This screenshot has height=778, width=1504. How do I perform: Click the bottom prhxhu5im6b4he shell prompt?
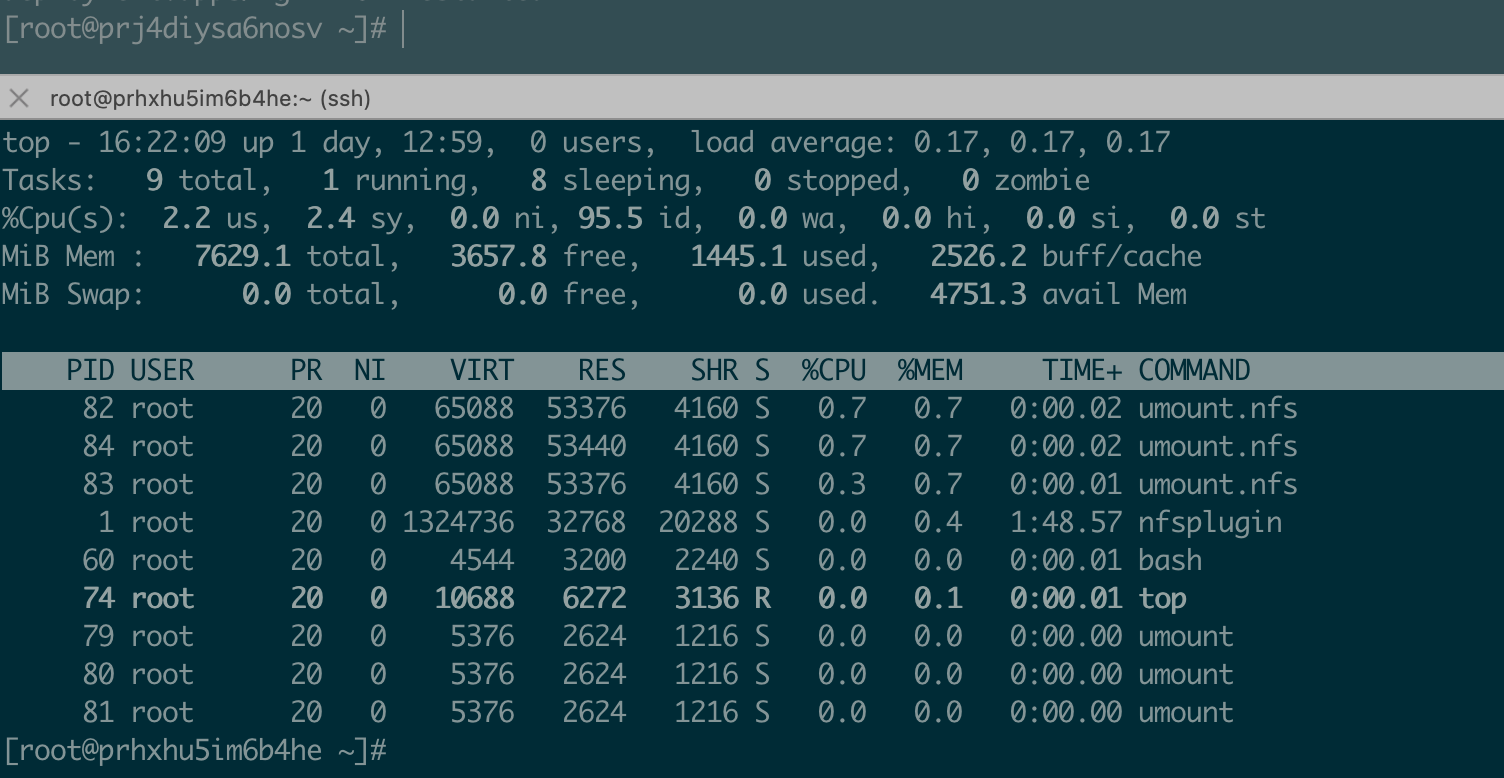pyautogui.click(x=195, y=750)
